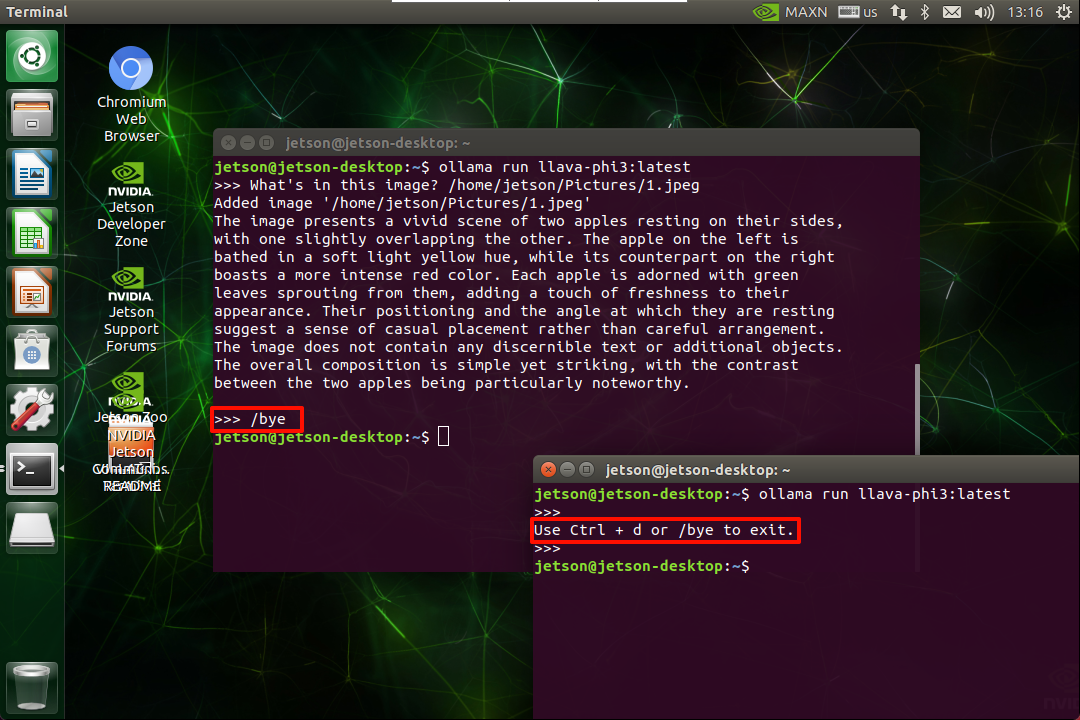Close the front terminal window
Image resolution: width=1080 pixels, height=720 pixels.
point(548,469)
